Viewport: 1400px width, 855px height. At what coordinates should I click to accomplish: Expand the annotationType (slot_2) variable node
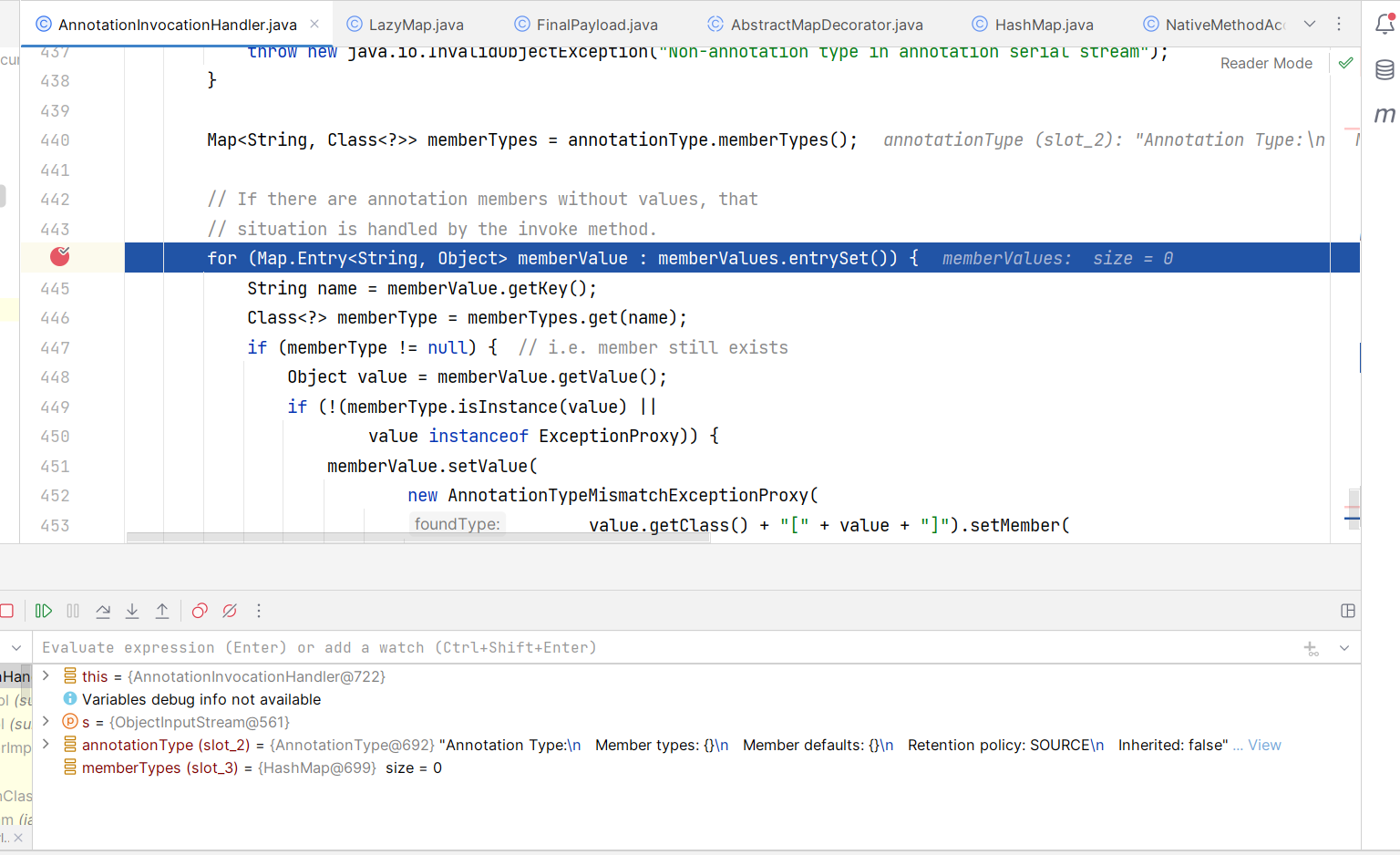point(46,745)
